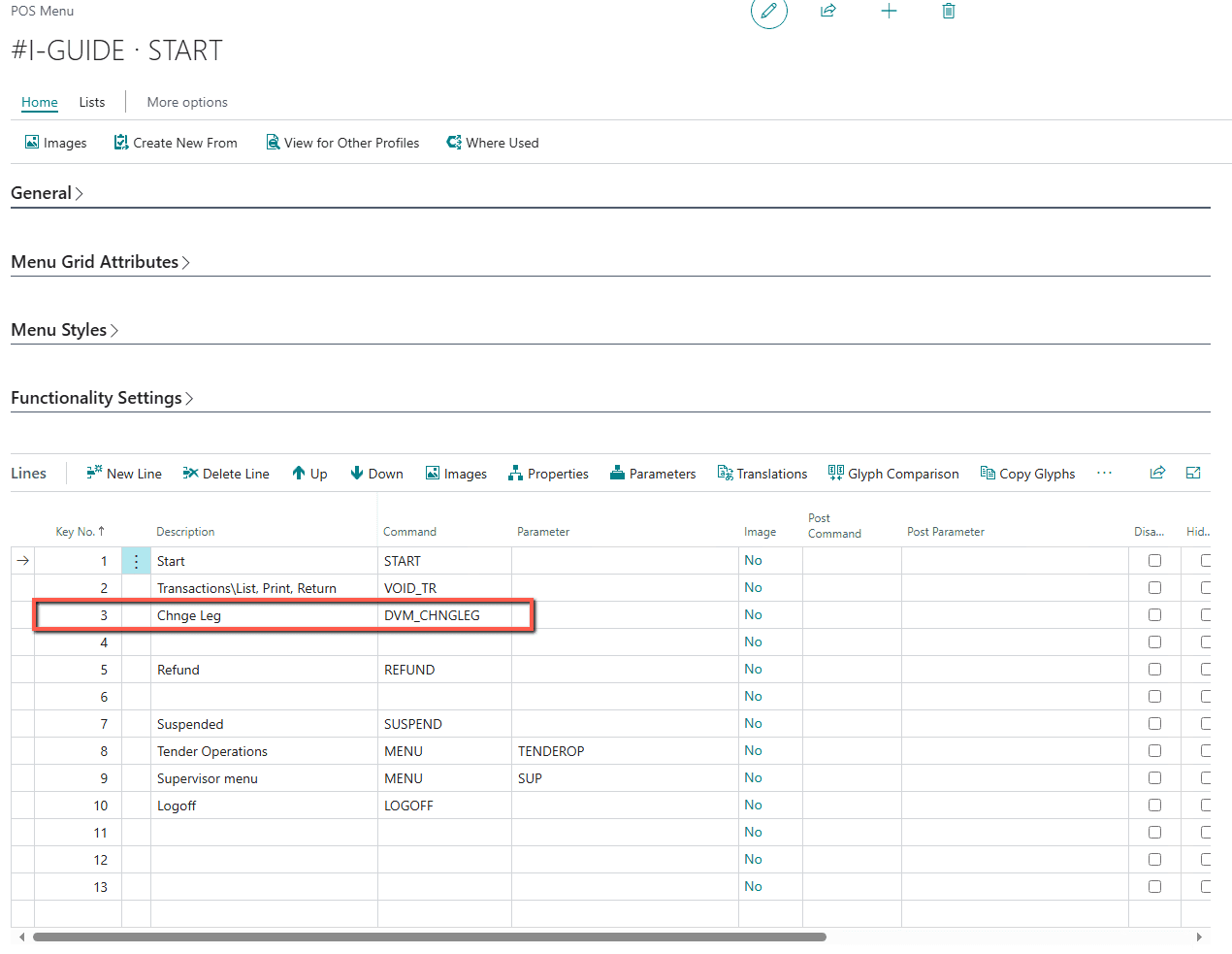Click the Image column header

(x=760, y=532)
